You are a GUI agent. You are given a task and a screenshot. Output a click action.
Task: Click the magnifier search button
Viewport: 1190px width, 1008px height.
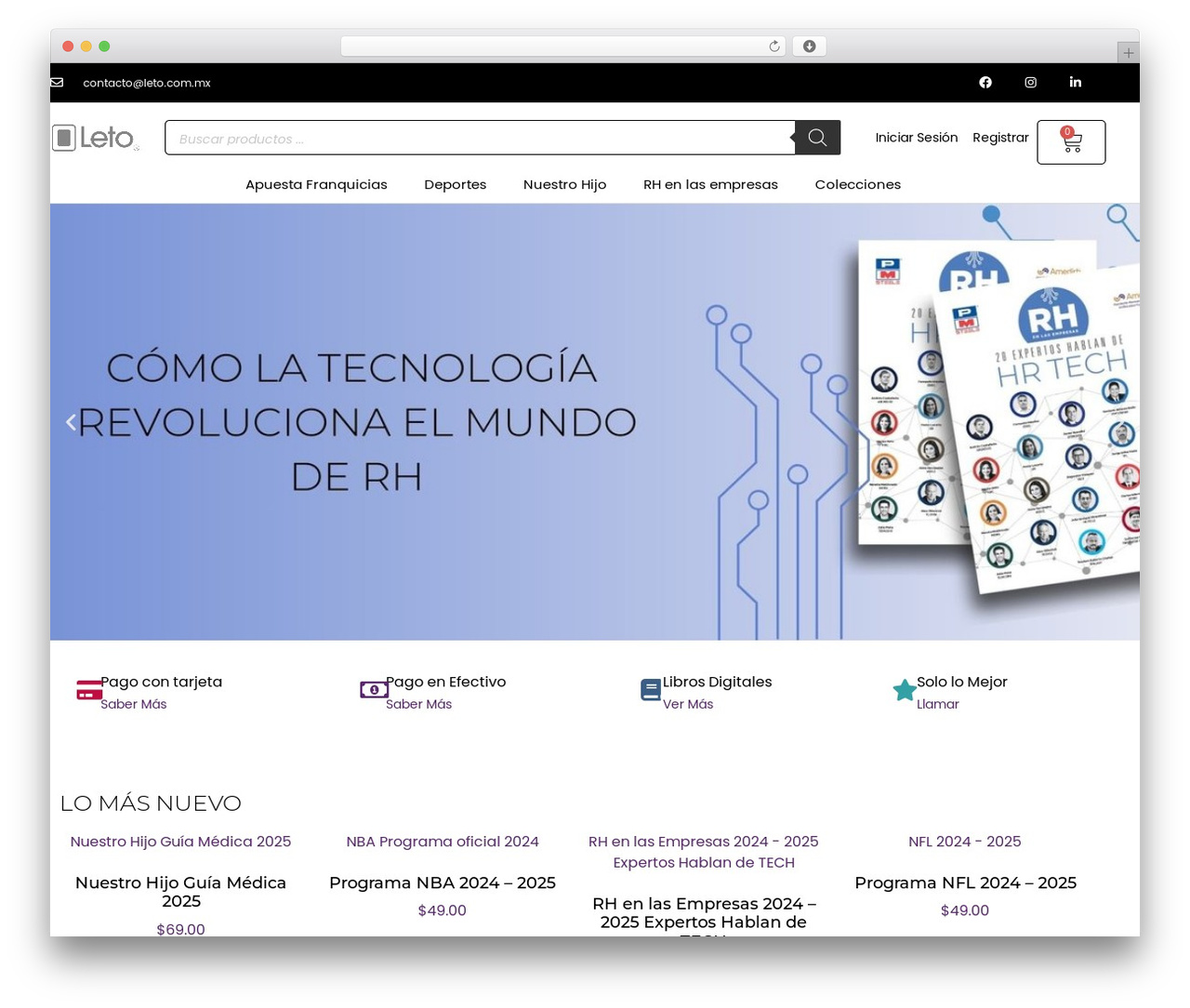[817, 138]
